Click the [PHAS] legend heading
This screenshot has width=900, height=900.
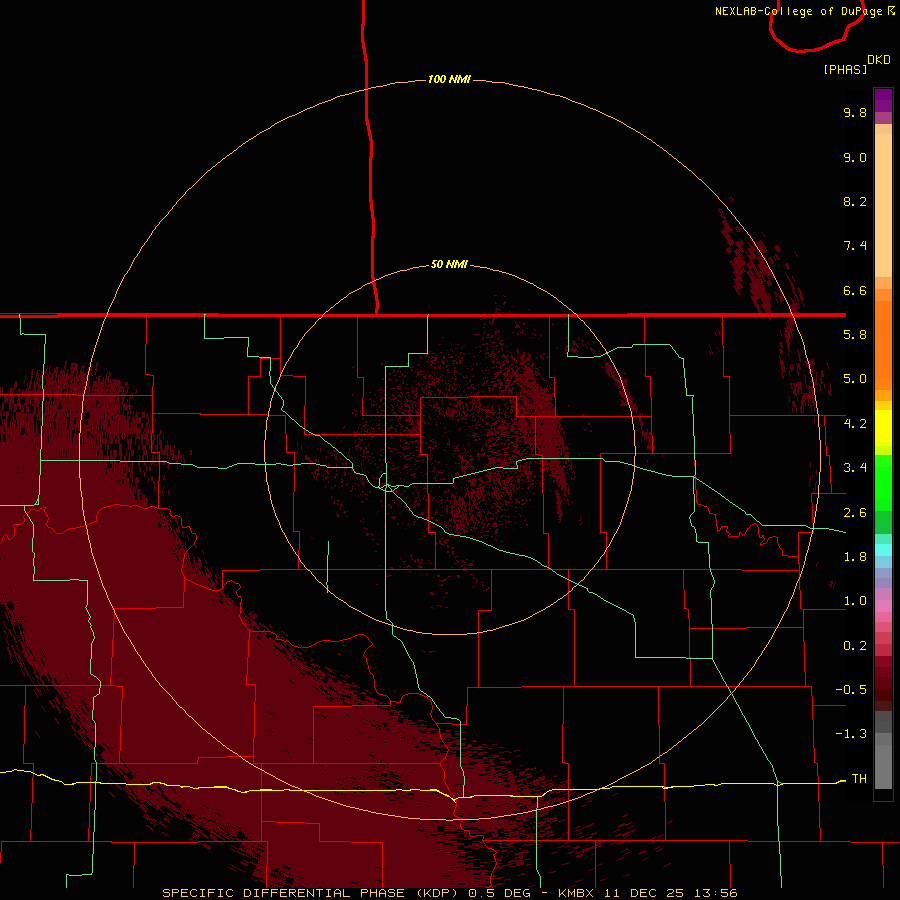[845, 69]
